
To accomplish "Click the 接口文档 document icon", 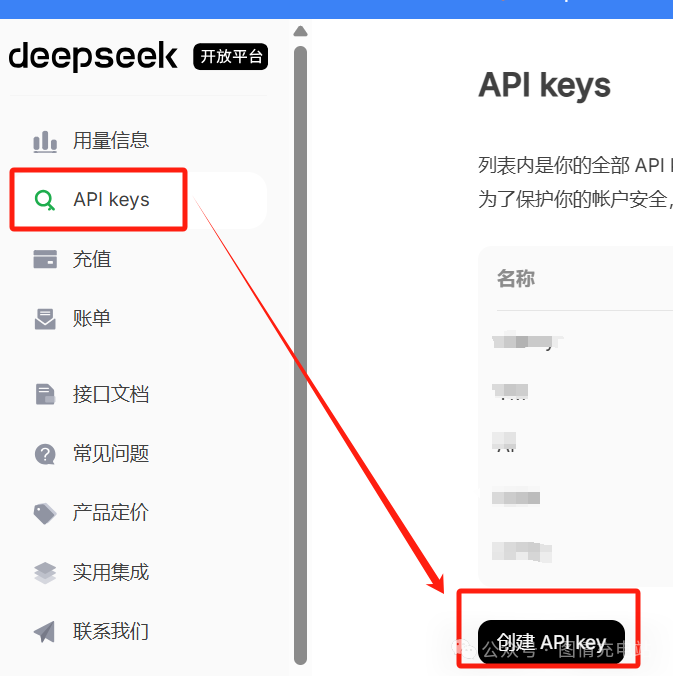I will 45,394.
